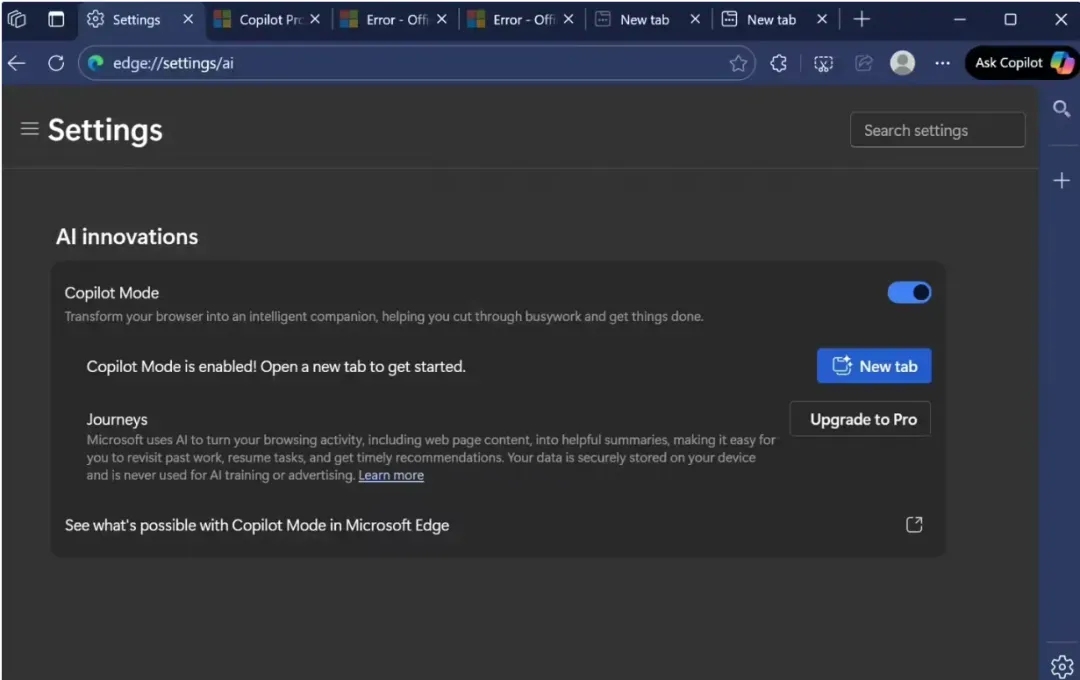This screenshot has width=1080, height=680.
Task: Maximize the Edge window
Action: (x=1010, y=19)
